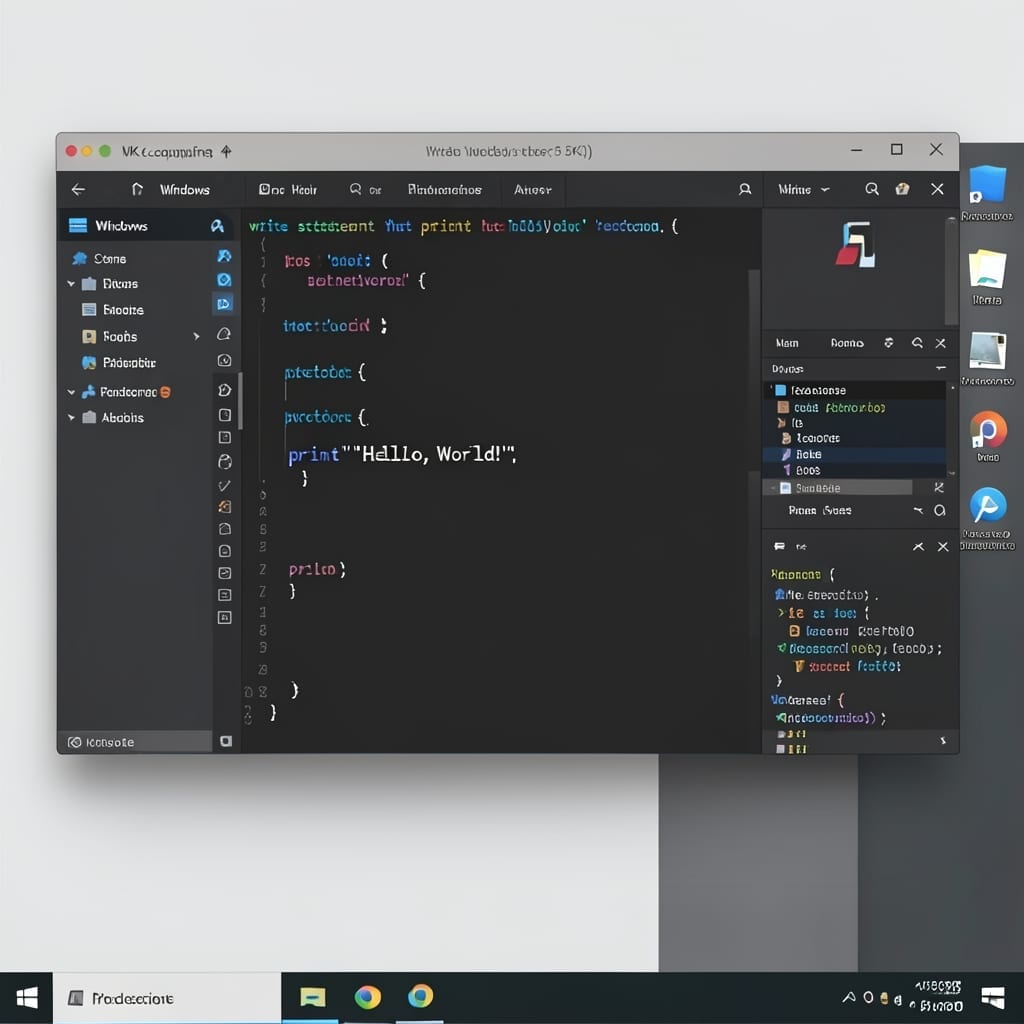Open the Windows Start button
Image resolution: width=1024 pixels, height=1024 pixels.
tap(27, 998)
